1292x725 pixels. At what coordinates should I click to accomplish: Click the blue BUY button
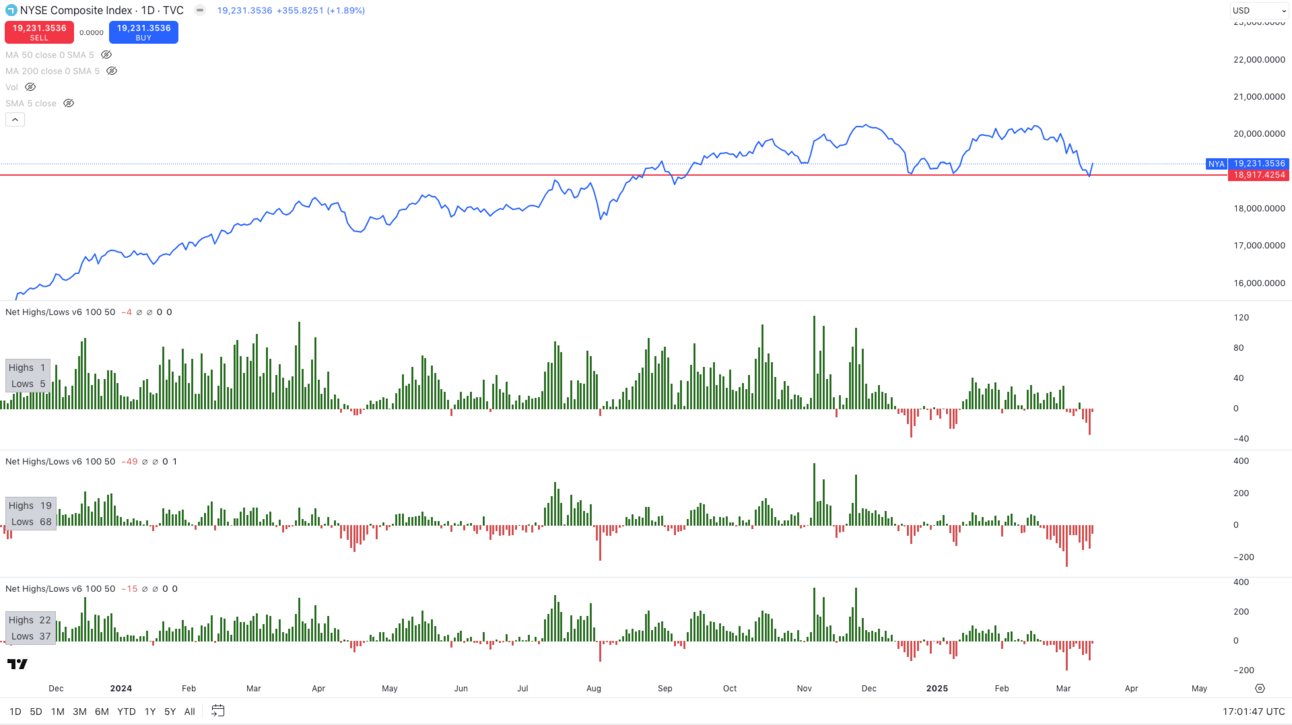point(144,32)
